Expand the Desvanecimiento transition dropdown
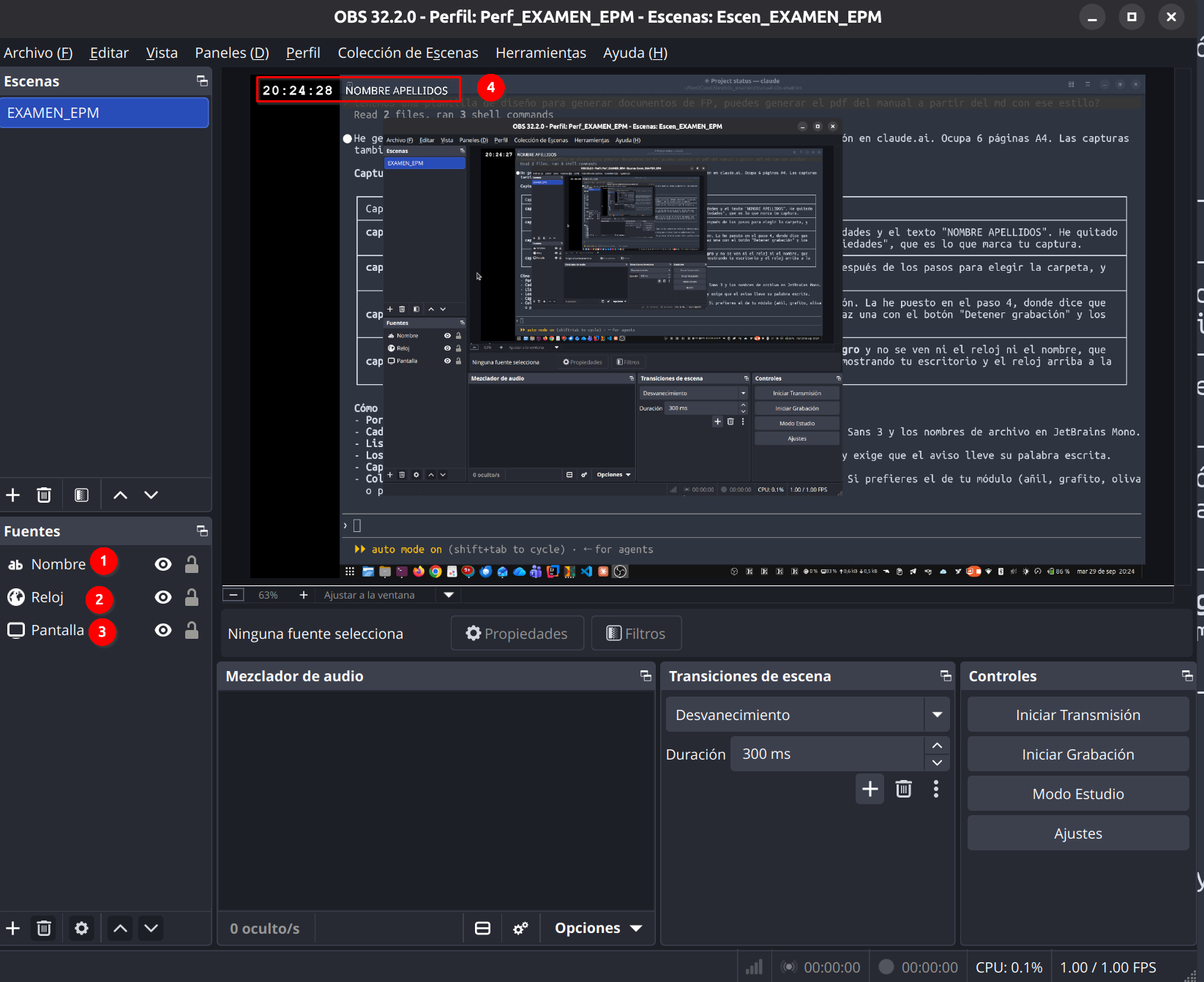This screenshot has width=1204, height=982. coord(937,715)
